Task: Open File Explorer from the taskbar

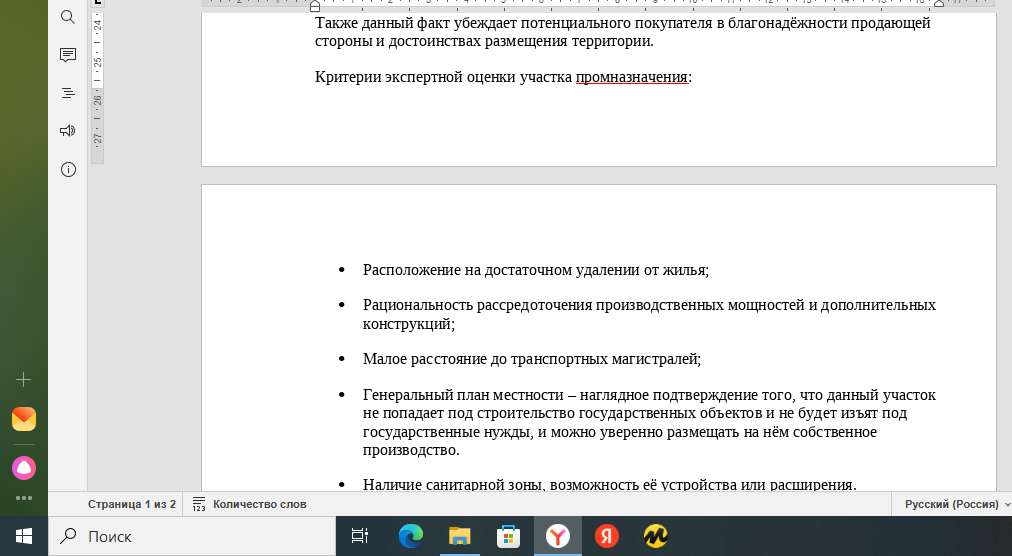Action: pos(460,536)
